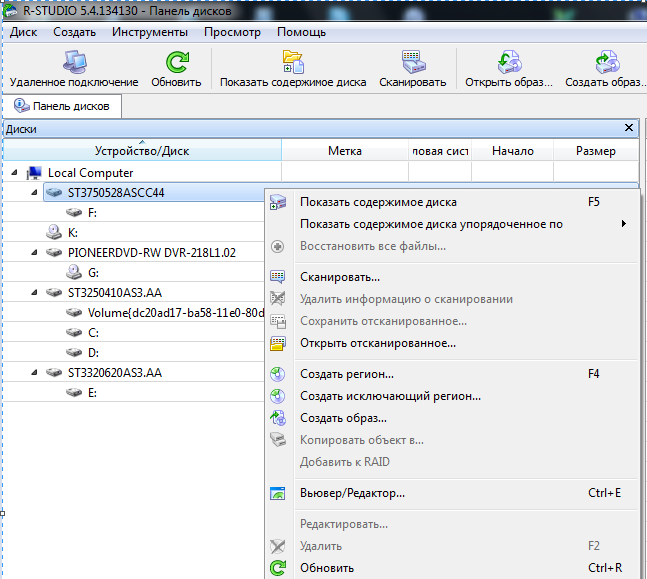Click the context menu icon for Показать содержимое диска
This screenshot has height=579, width=647.
coord(278,202)
